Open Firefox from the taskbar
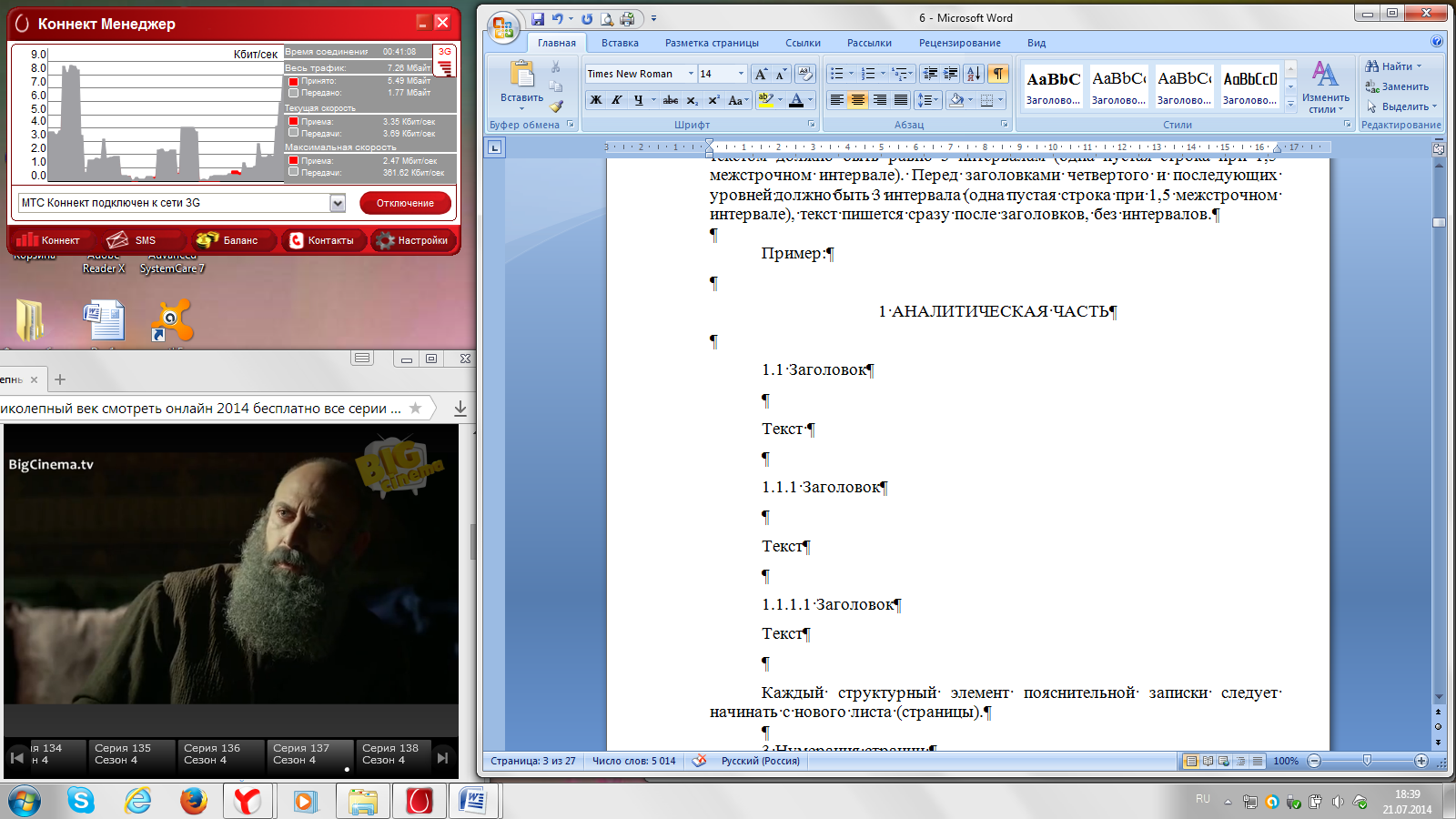The width and height of the screenshot is (1456, 819). point(193,801)
